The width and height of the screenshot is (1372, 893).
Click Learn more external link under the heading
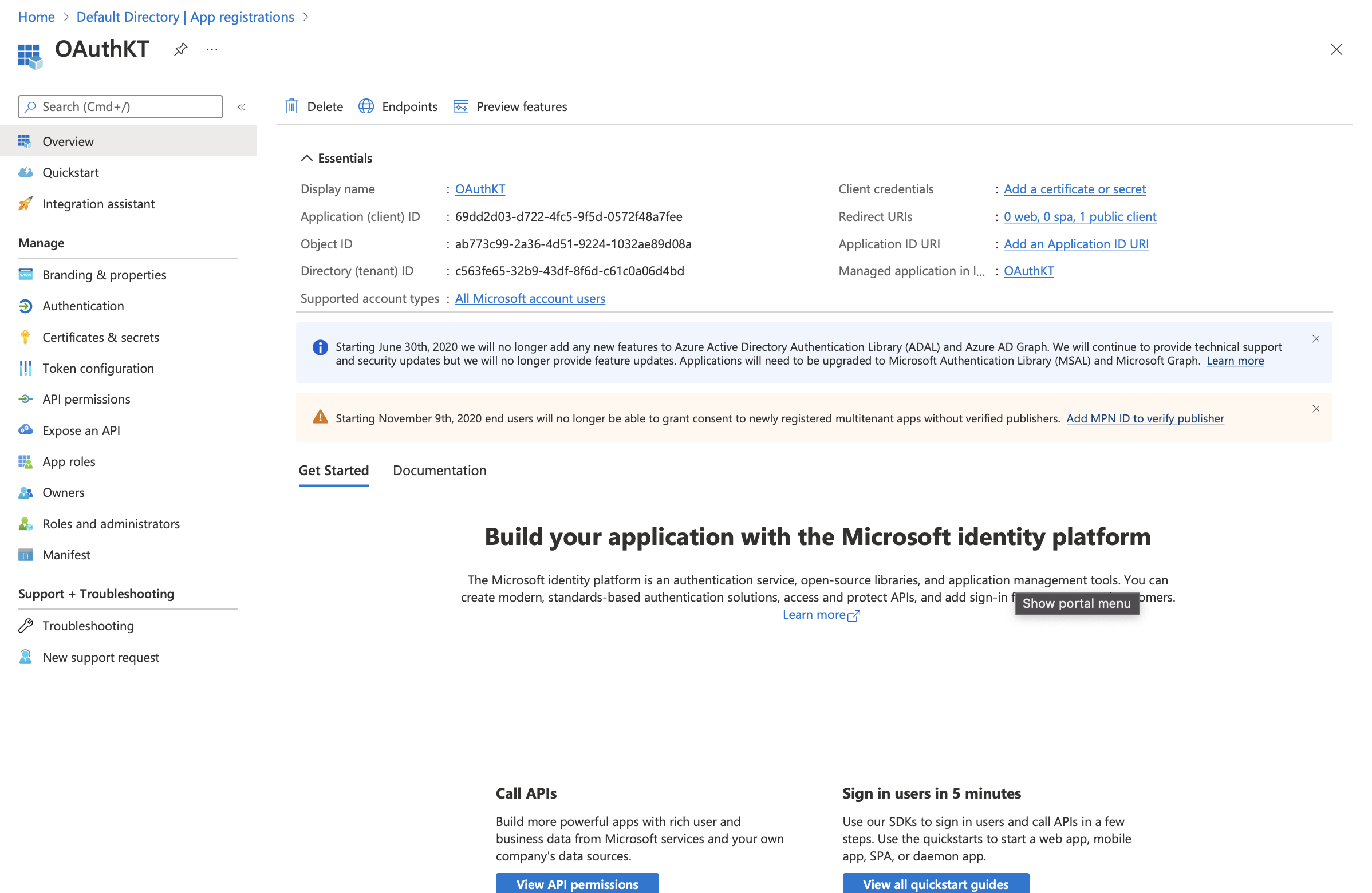[x=821, y=615]
